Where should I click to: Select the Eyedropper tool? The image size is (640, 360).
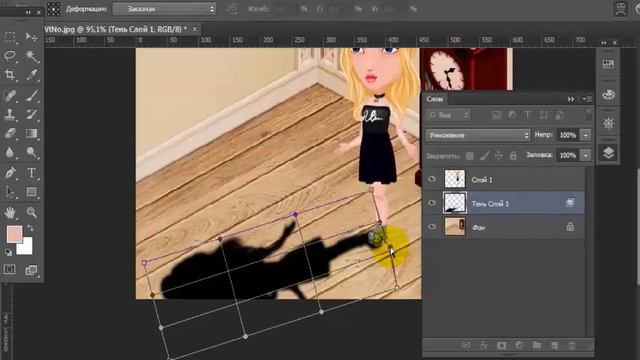pyautogui.click(x=31, y=74)
